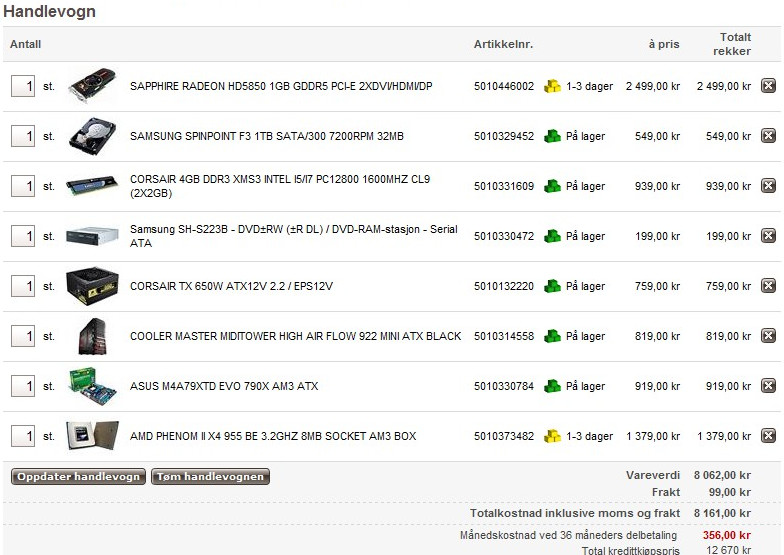Open COOLER MASTER MIDITOWER product link
The image size is (784, 555).
296,336
